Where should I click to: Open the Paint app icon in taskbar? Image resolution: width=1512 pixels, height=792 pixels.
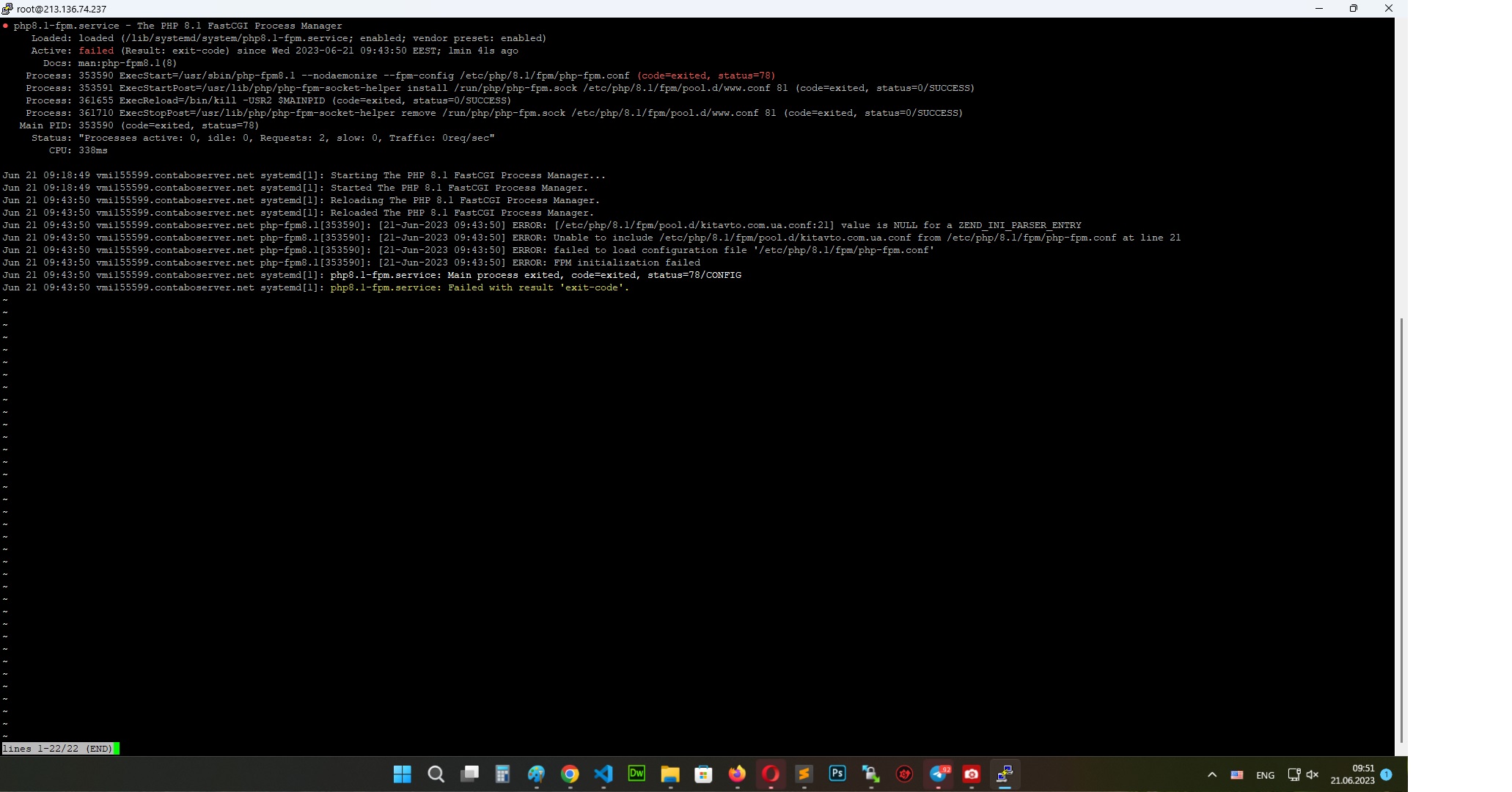(536, 774)
